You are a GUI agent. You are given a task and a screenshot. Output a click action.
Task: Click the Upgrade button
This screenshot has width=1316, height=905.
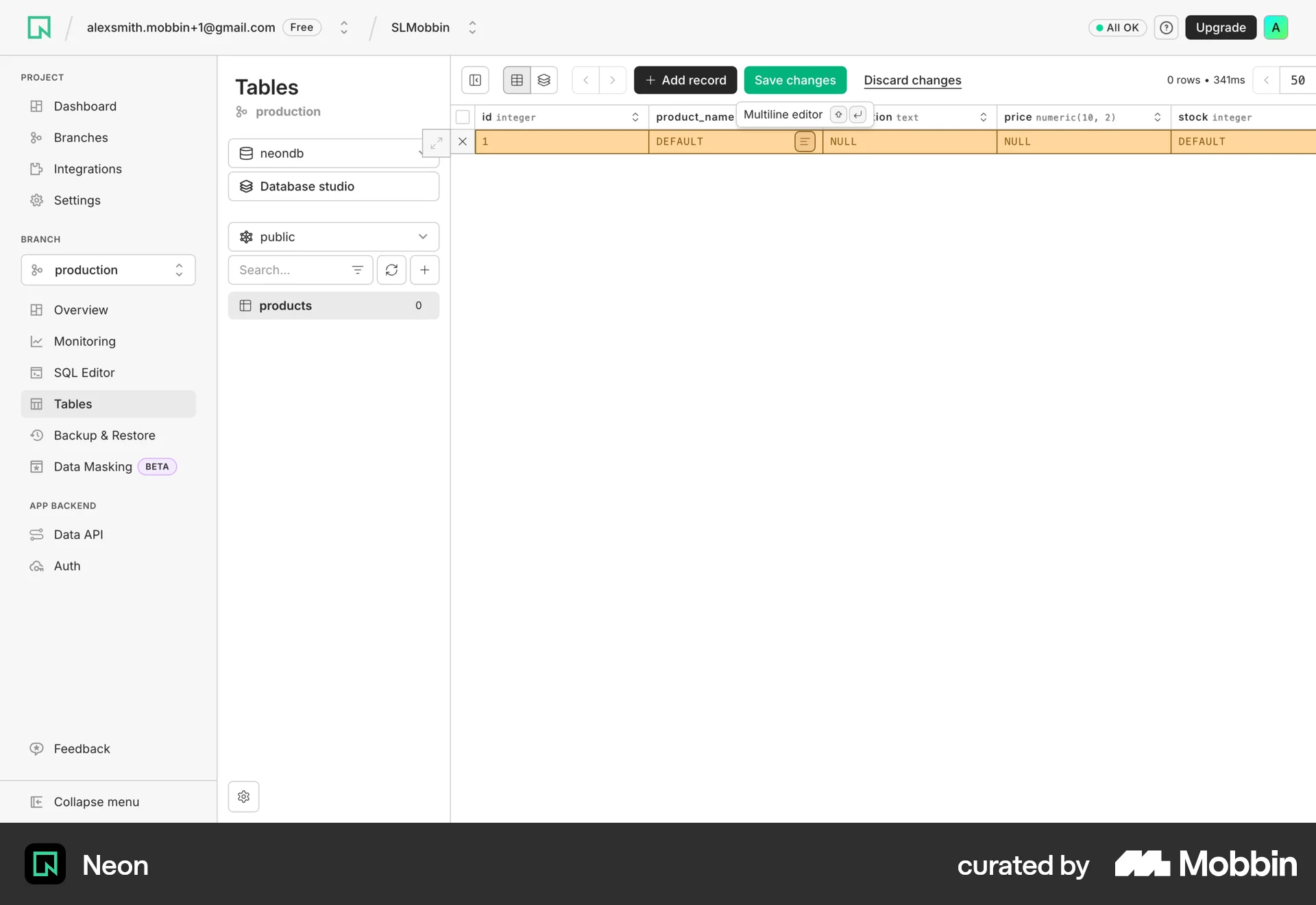(x=1221, y=27)
